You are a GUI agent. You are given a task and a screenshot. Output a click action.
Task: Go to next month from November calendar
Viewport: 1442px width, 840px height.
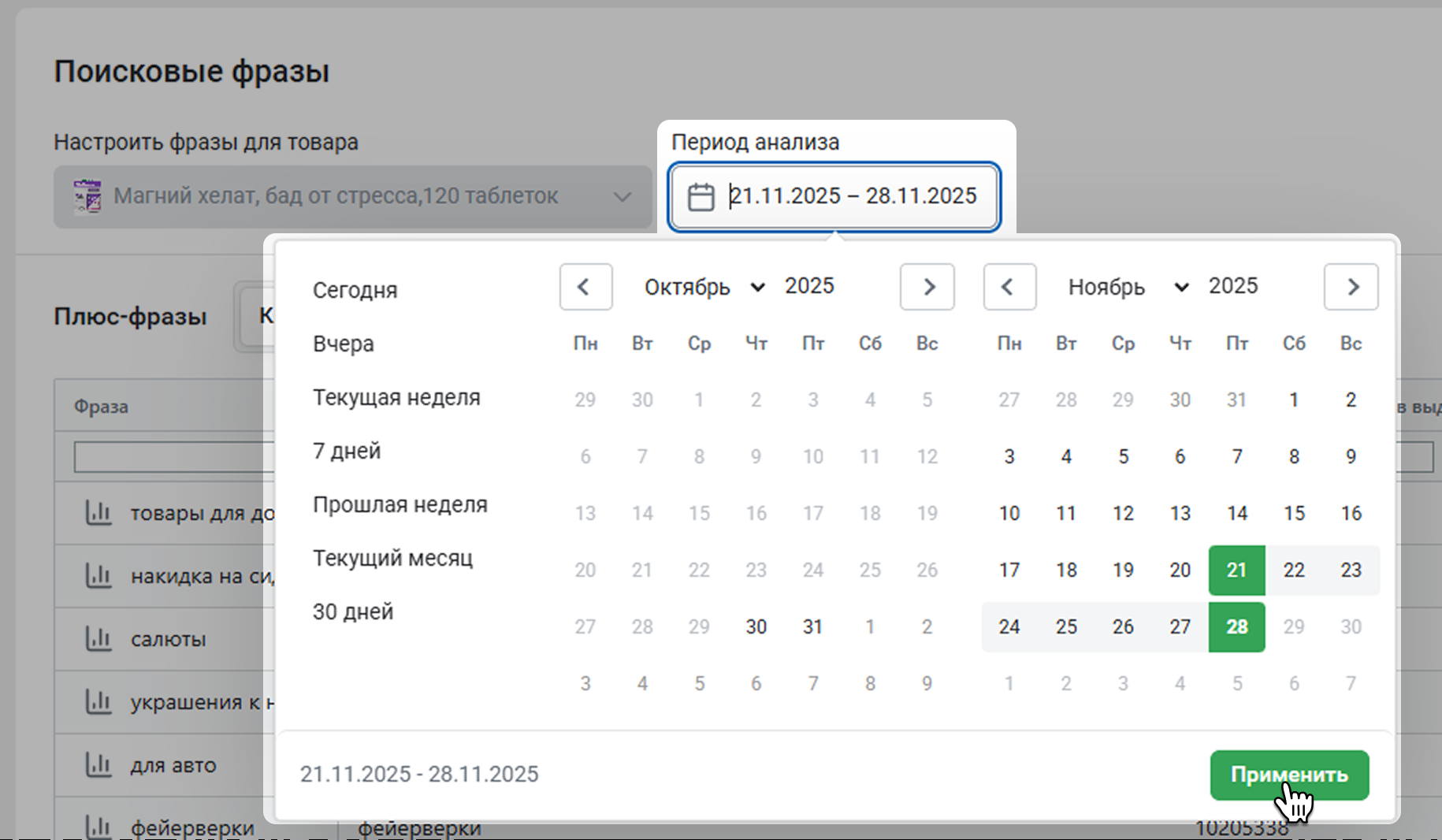[1351, 287]
